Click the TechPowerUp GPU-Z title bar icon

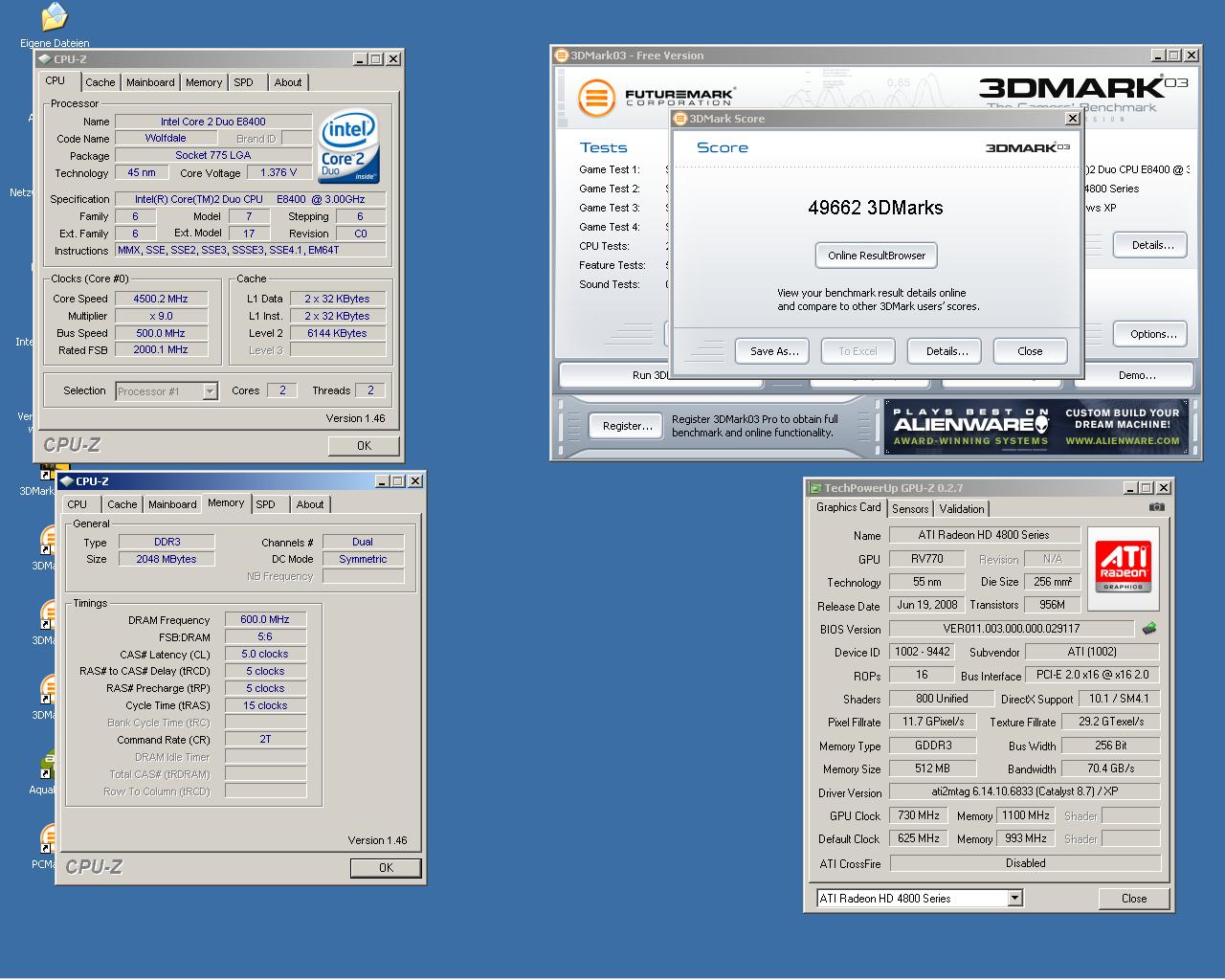click(815, 488)
